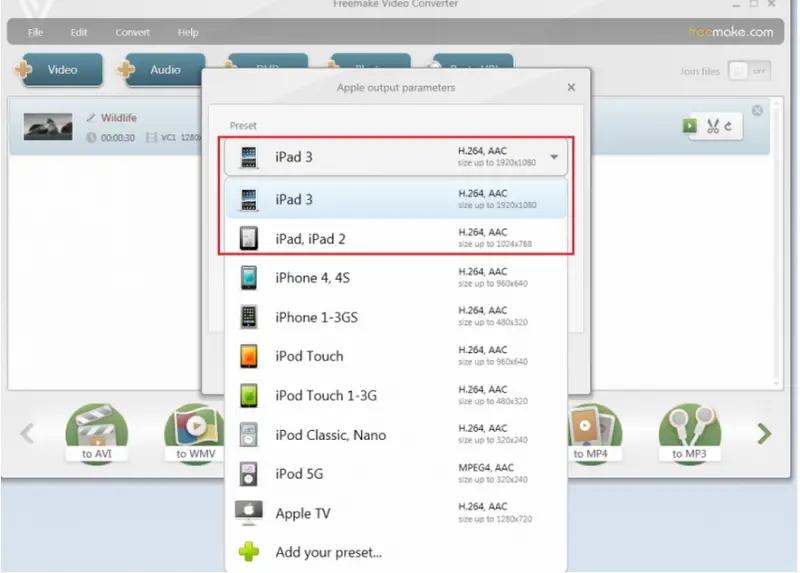The width and height of the screenshot is (800, 573).
Task: Play the Wildlife video preview
Action: tap(689, 126)
